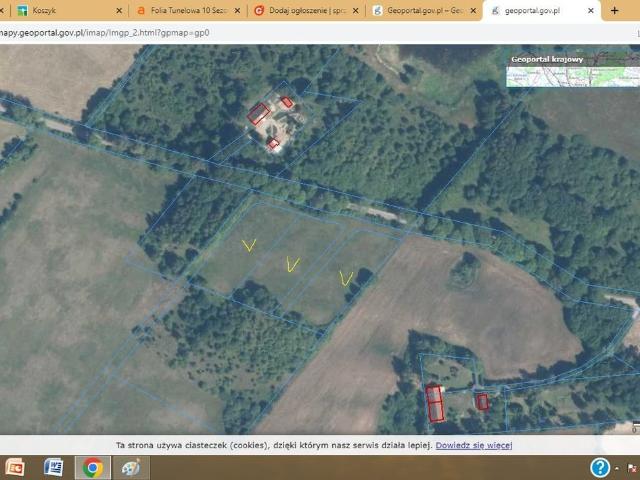The width and height of the screenshot is (640, 480).
Task: Select the large red building outline at the top
Action: [258, 113]
